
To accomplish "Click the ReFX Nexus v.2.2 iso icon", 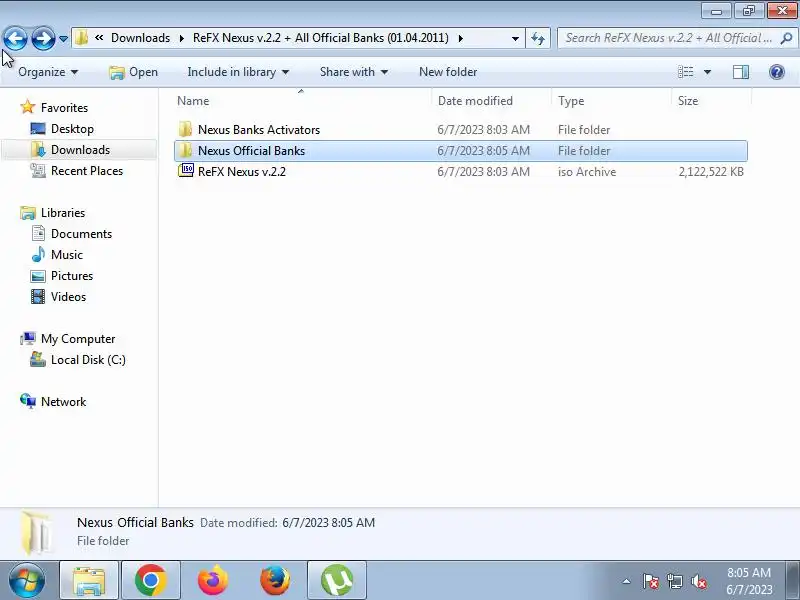I will [186, 170].
